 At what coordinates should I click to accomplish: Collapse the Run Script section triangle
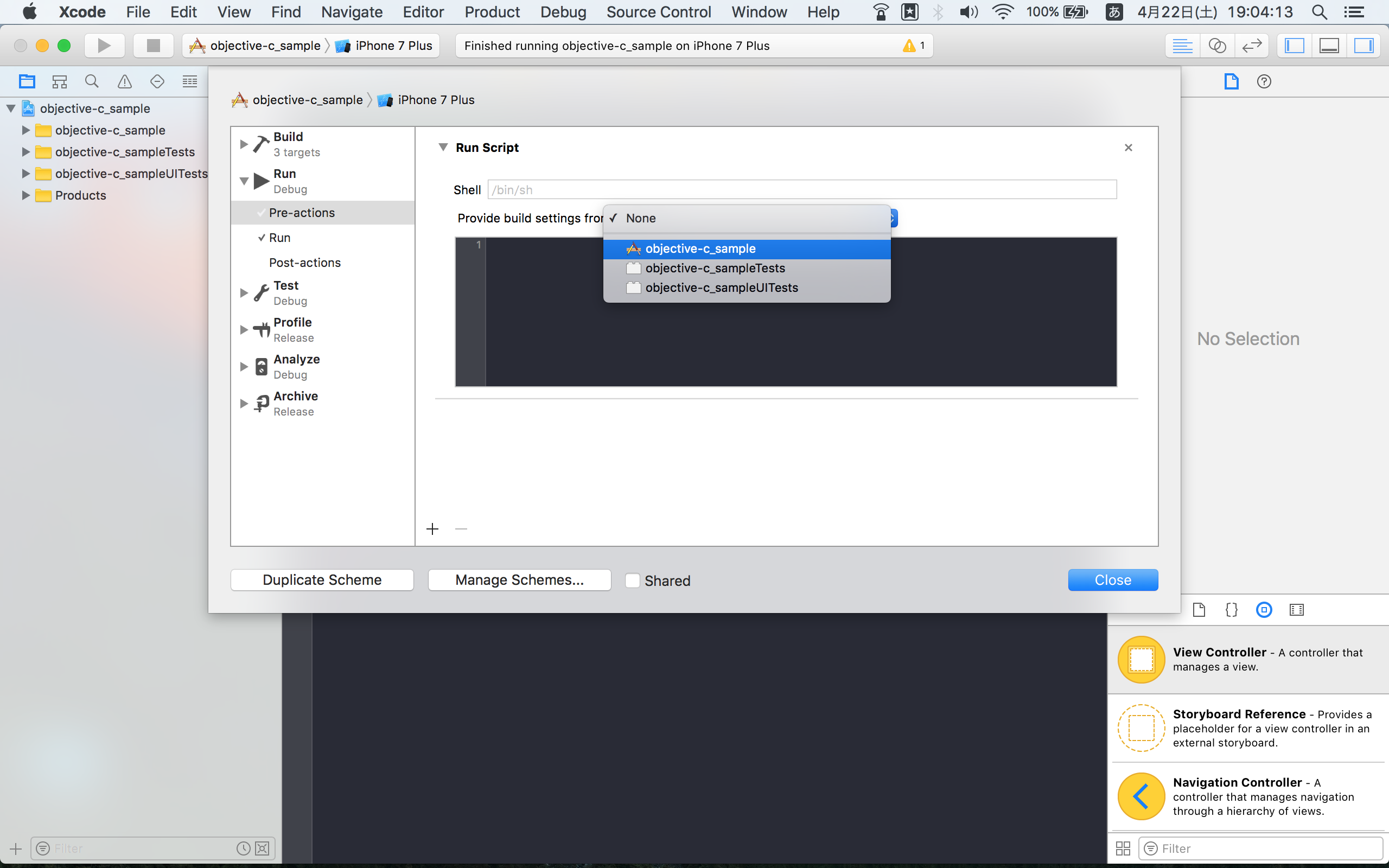click(x=443, y=148)
